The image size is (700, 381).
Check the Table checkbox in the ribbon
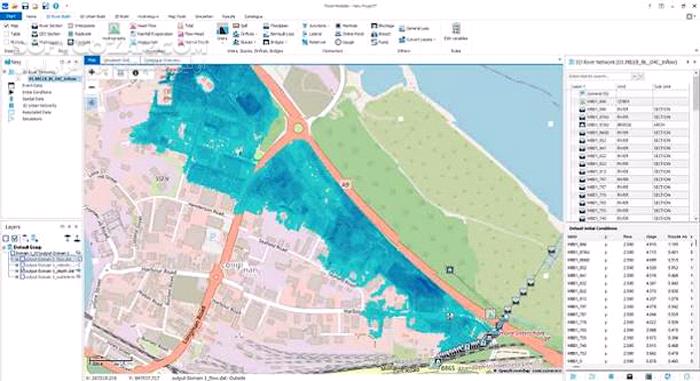pyautogui.click(x=6, y=34)
